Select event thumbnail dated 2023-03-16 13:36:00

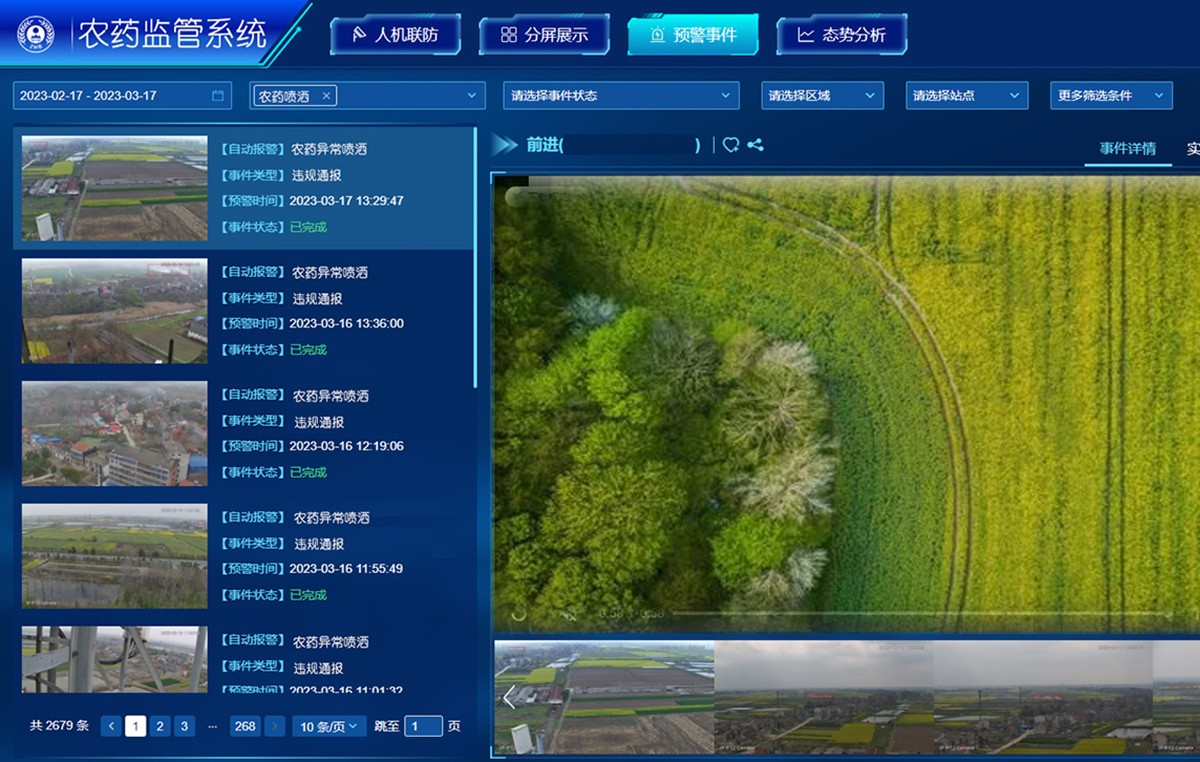[x=115, y=311]
